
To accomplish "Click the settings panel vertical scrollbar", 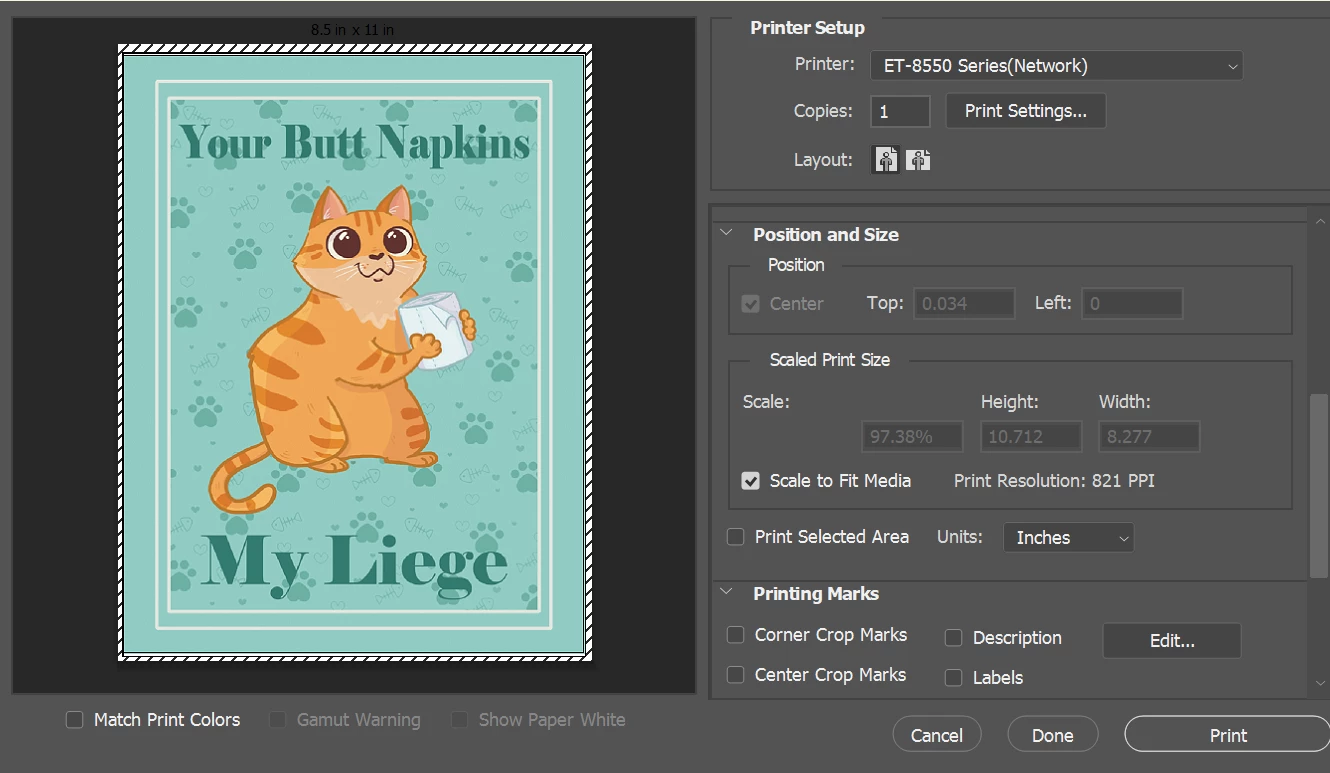I will [1319, 485].
